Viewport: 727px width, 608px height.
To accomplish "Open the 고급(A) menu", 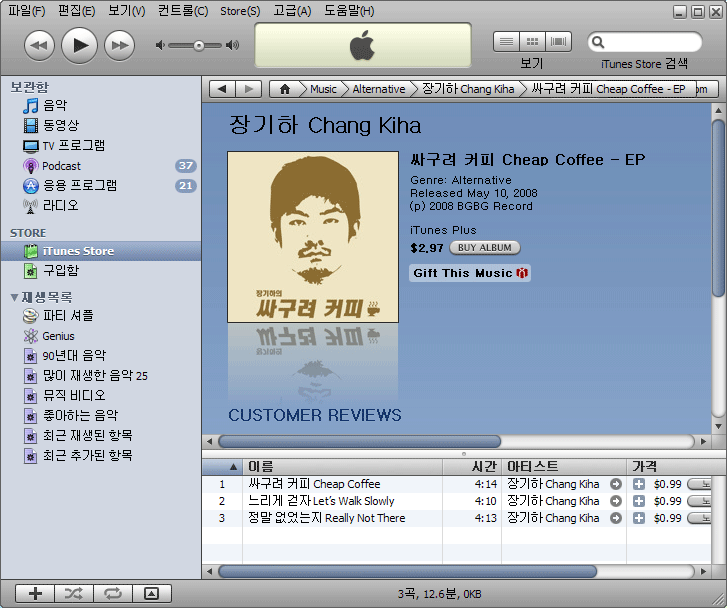I will (x=292, y=11).
